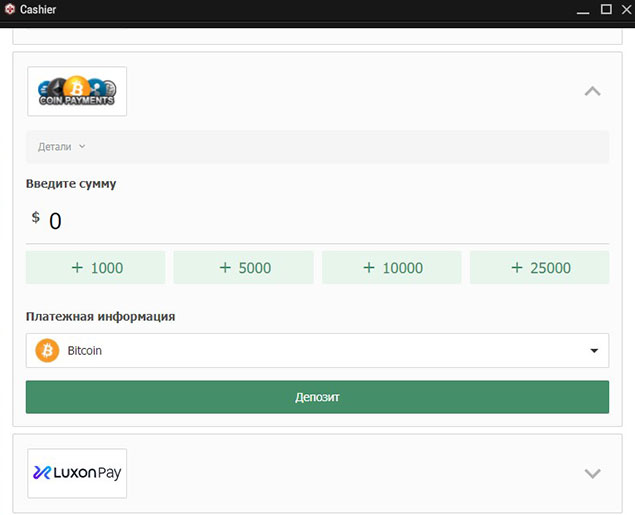Maximize the Cashier window

point(605,9)
